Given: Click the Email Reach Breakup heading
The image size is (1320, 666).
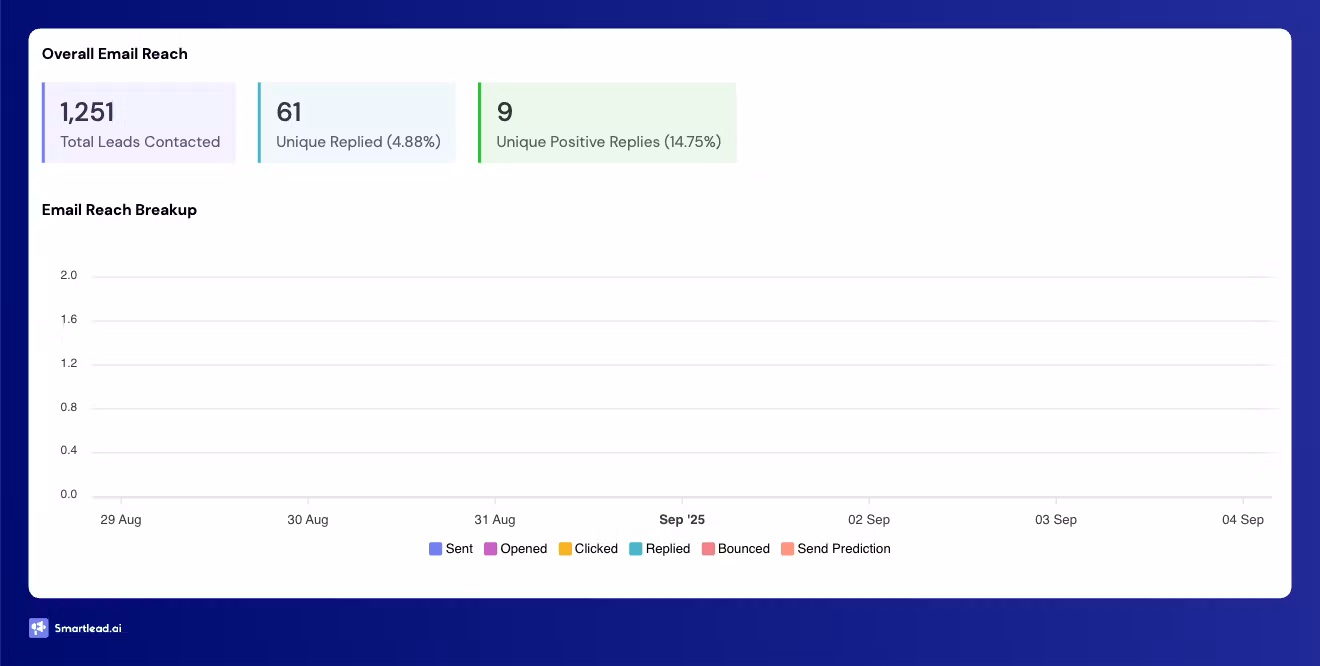Looking at the screenshot, I should [119, 210].
